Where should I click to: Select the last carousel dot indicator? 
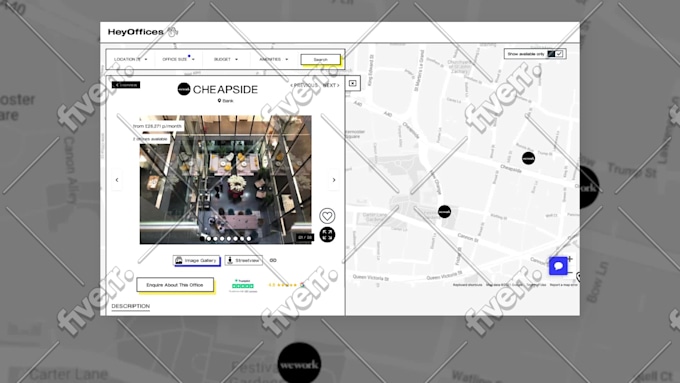[x=248, y=239]
